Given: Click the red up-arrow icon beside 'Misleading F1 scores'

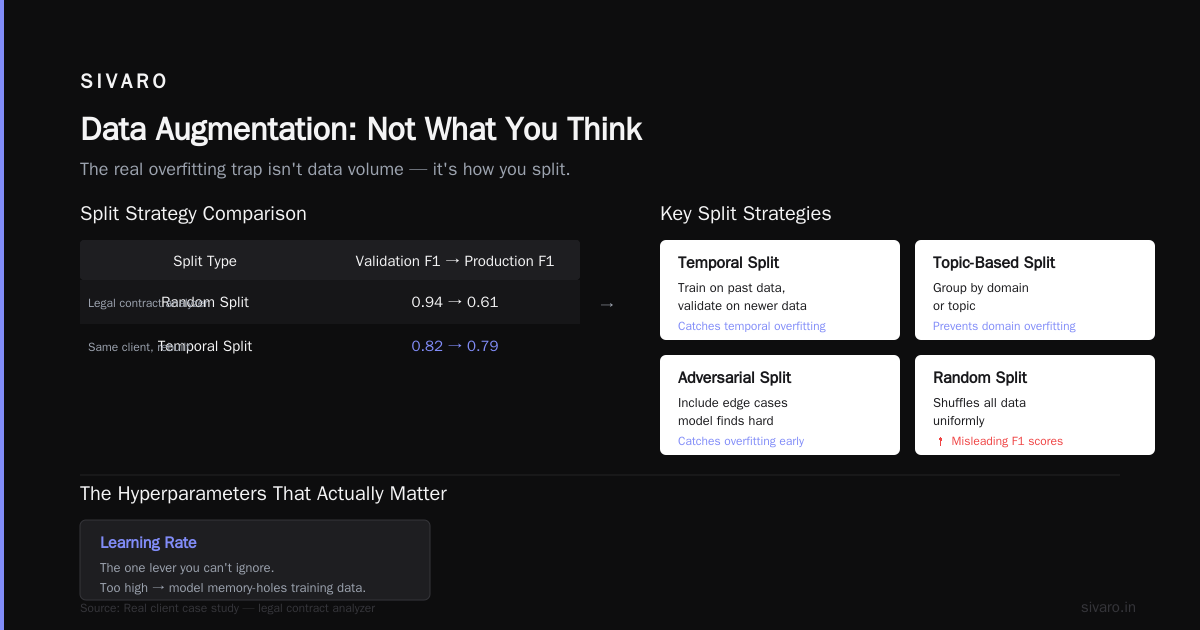Looking at the screenshot, I should tap(940, 441).
